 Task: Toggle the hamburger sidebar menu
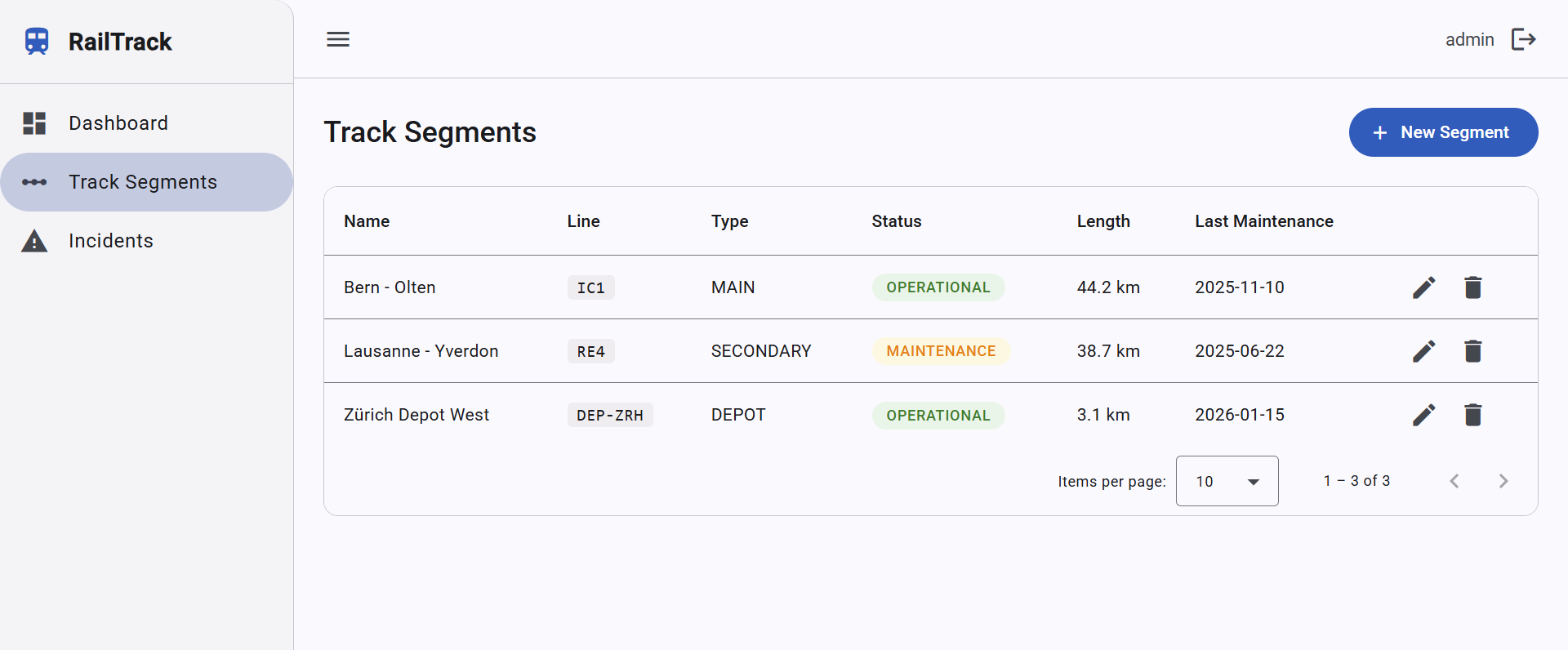338,39
